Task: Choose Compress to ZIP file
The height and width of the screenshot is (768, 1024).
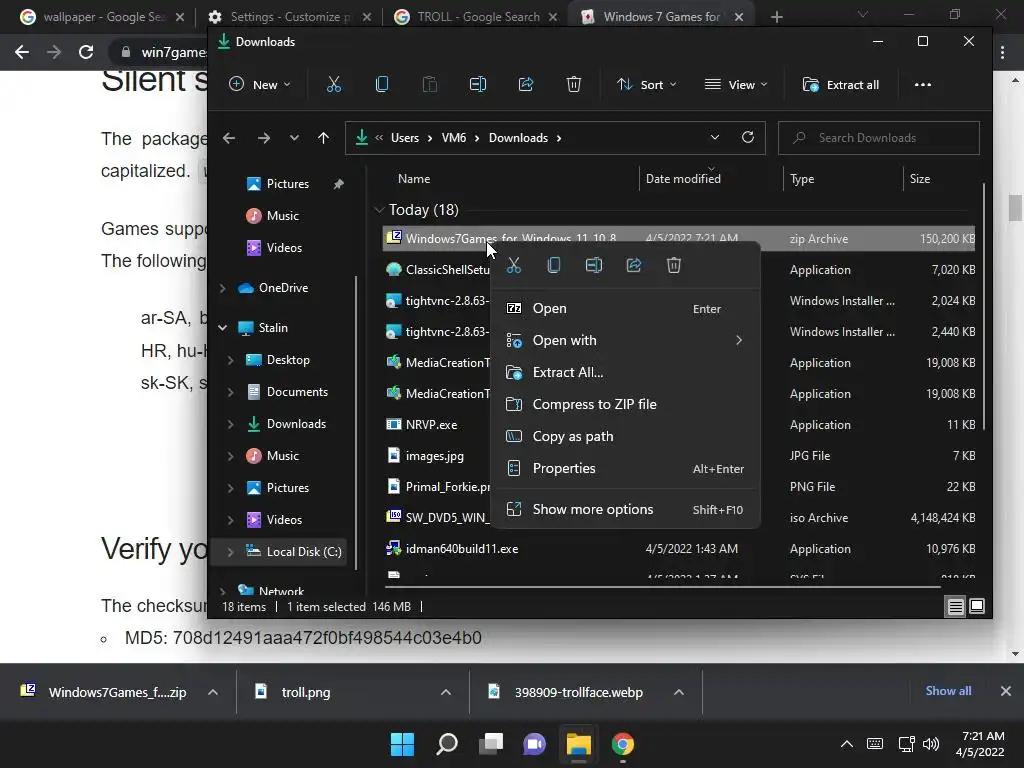Action: tap(626, 404)
